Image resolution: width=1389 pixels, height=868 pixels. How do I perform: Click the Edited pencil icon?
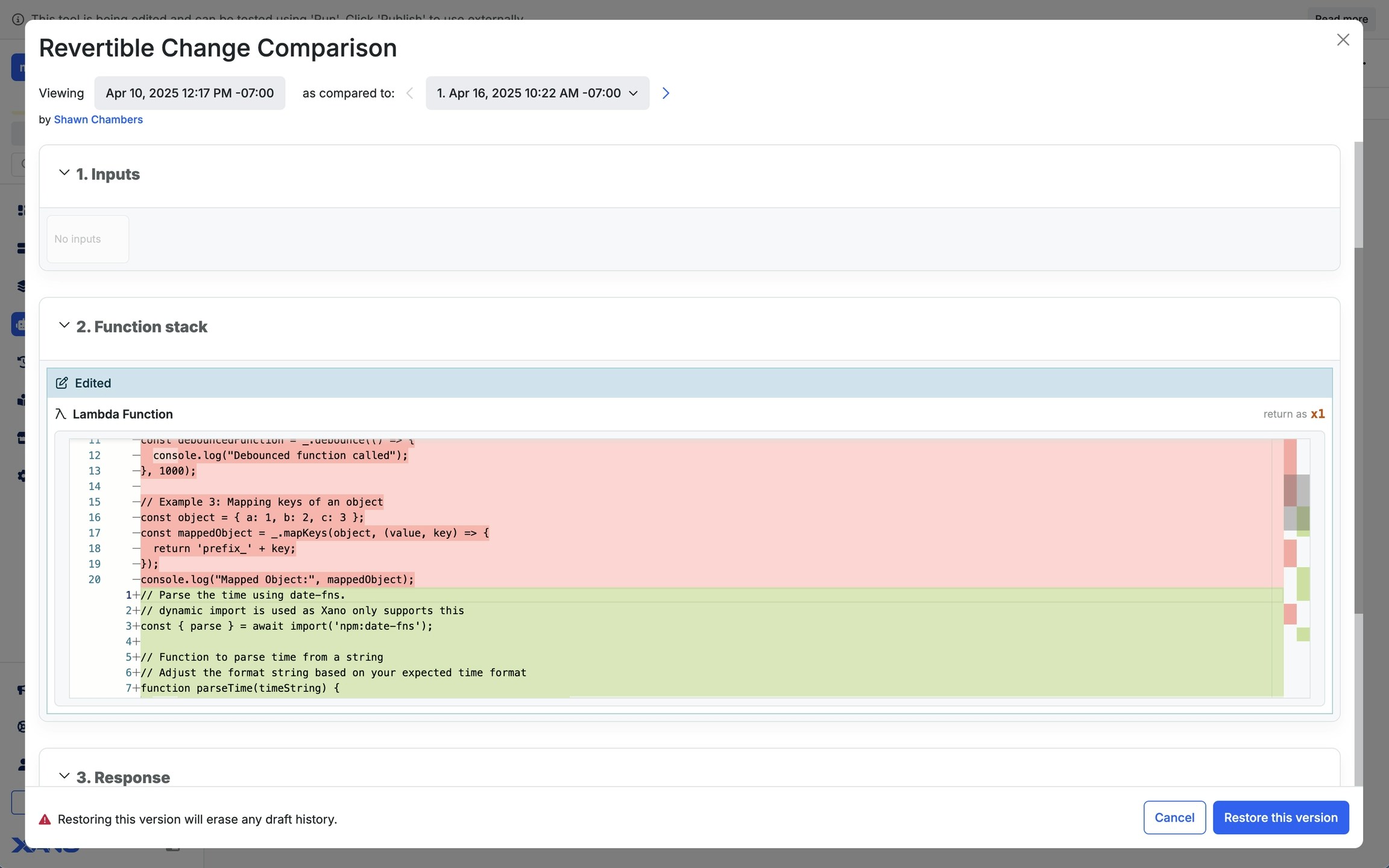pos(61,383)
